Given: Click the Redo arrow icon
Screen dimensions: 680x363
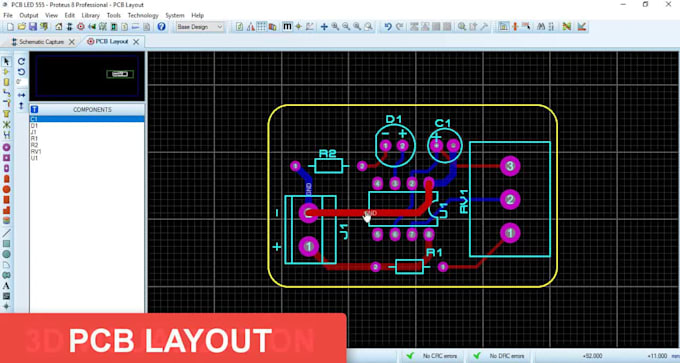Looking at the screenshot, I should [399, 27].
